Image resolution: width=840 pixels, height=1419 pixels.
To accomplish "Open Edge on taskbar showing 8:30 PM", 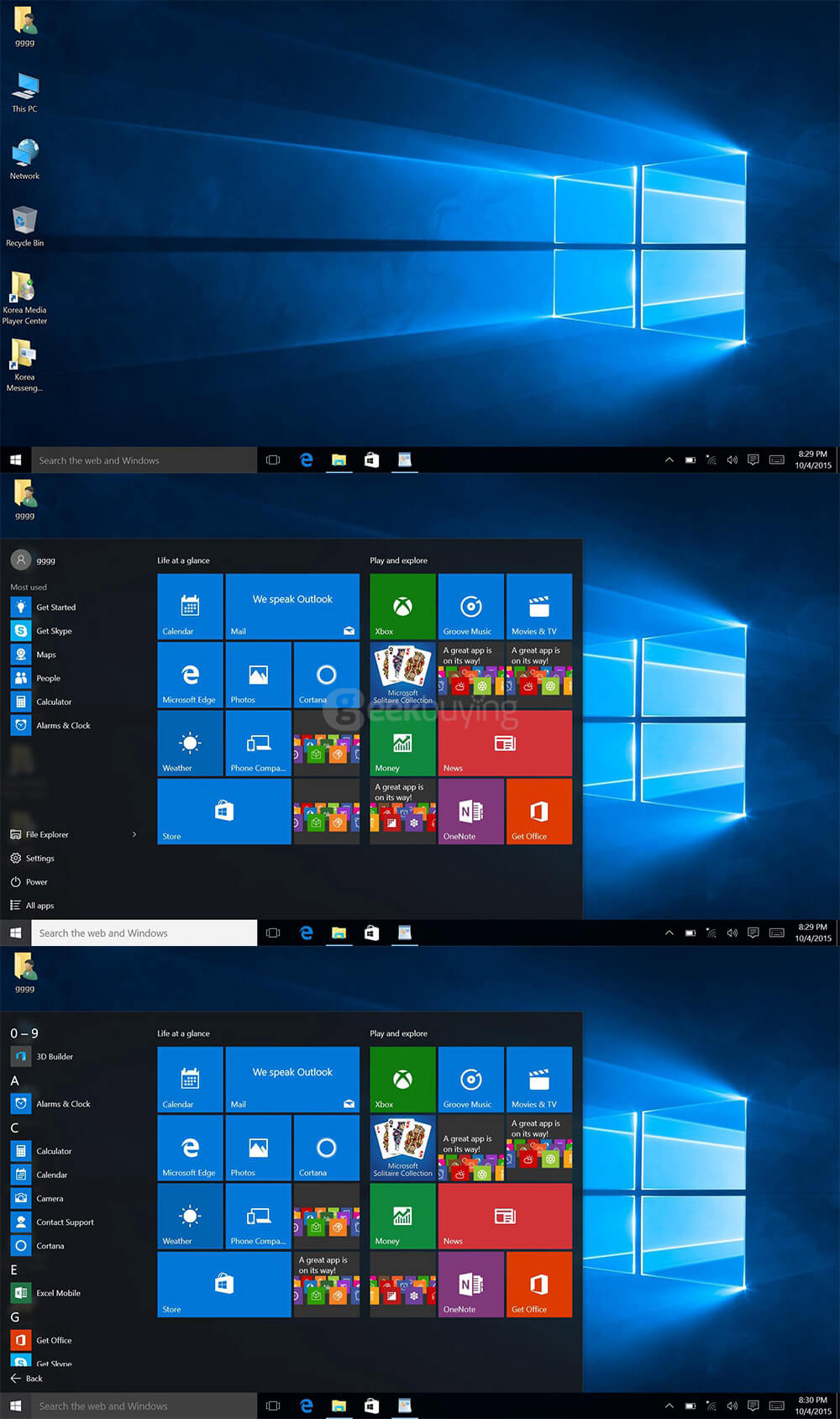I will point(307,1406).
